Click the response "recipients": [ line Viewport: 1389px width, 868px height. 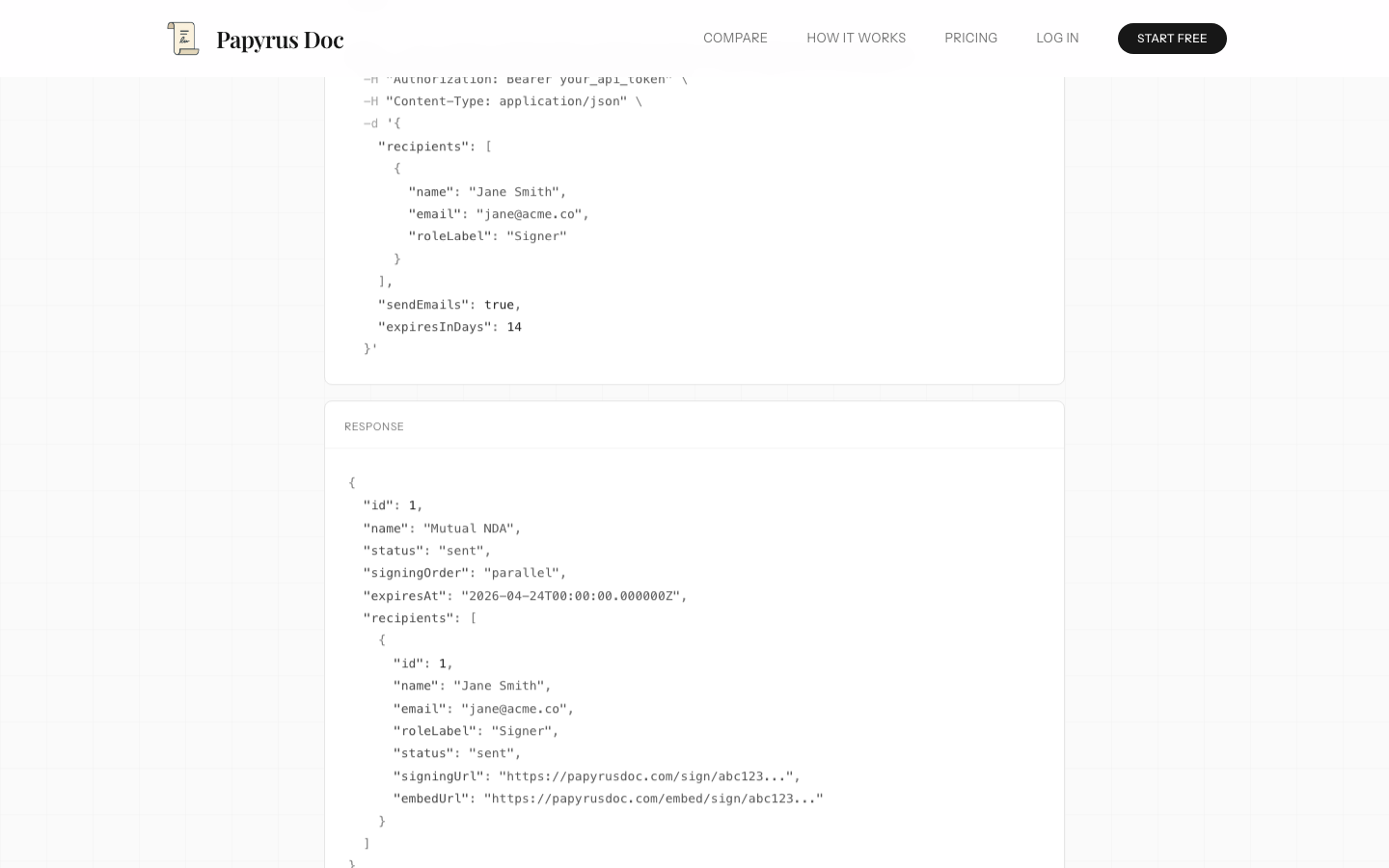pos(420,618)
